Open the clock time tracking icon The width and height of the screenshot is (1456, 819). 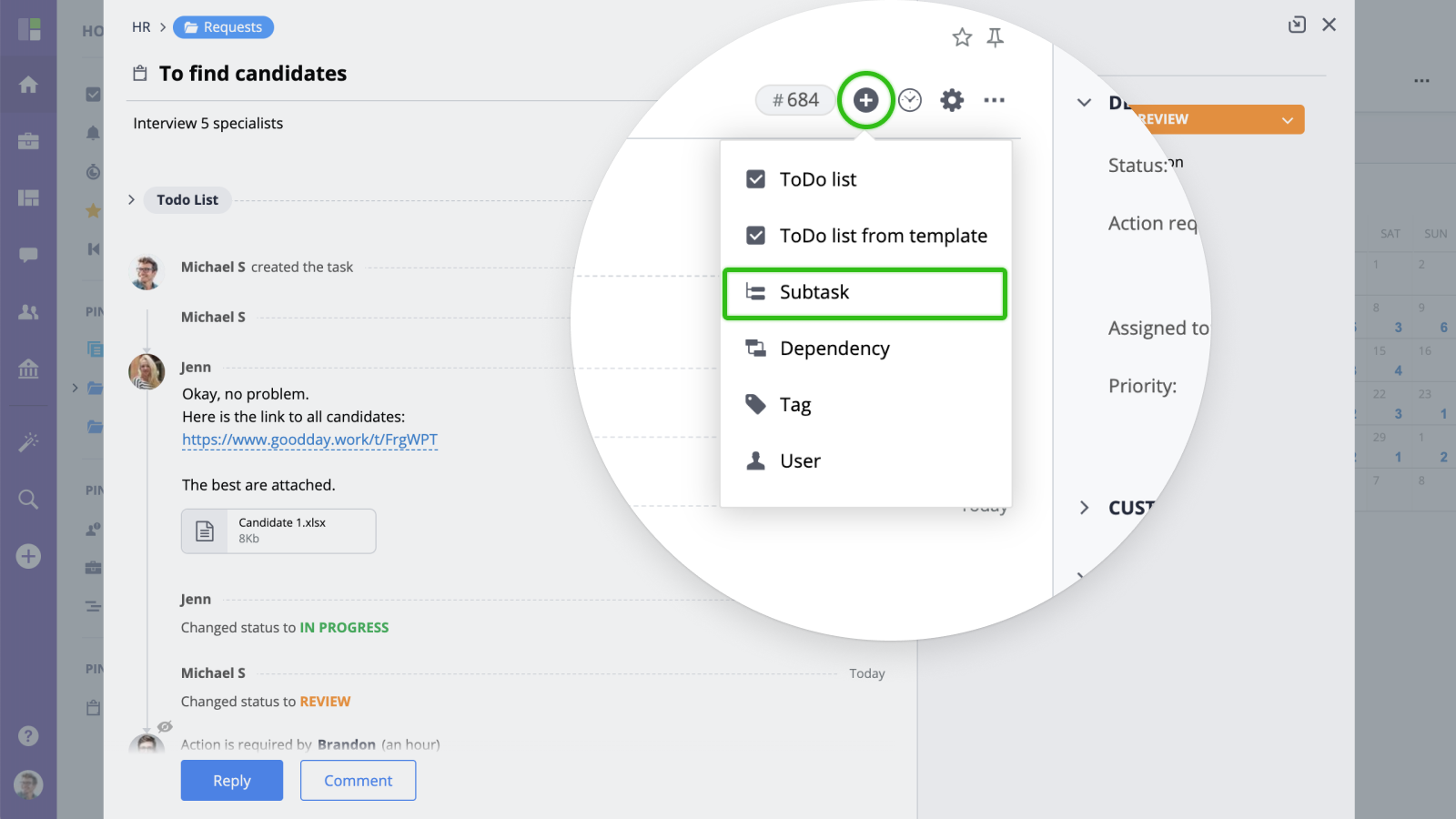(x=910, y=100)
